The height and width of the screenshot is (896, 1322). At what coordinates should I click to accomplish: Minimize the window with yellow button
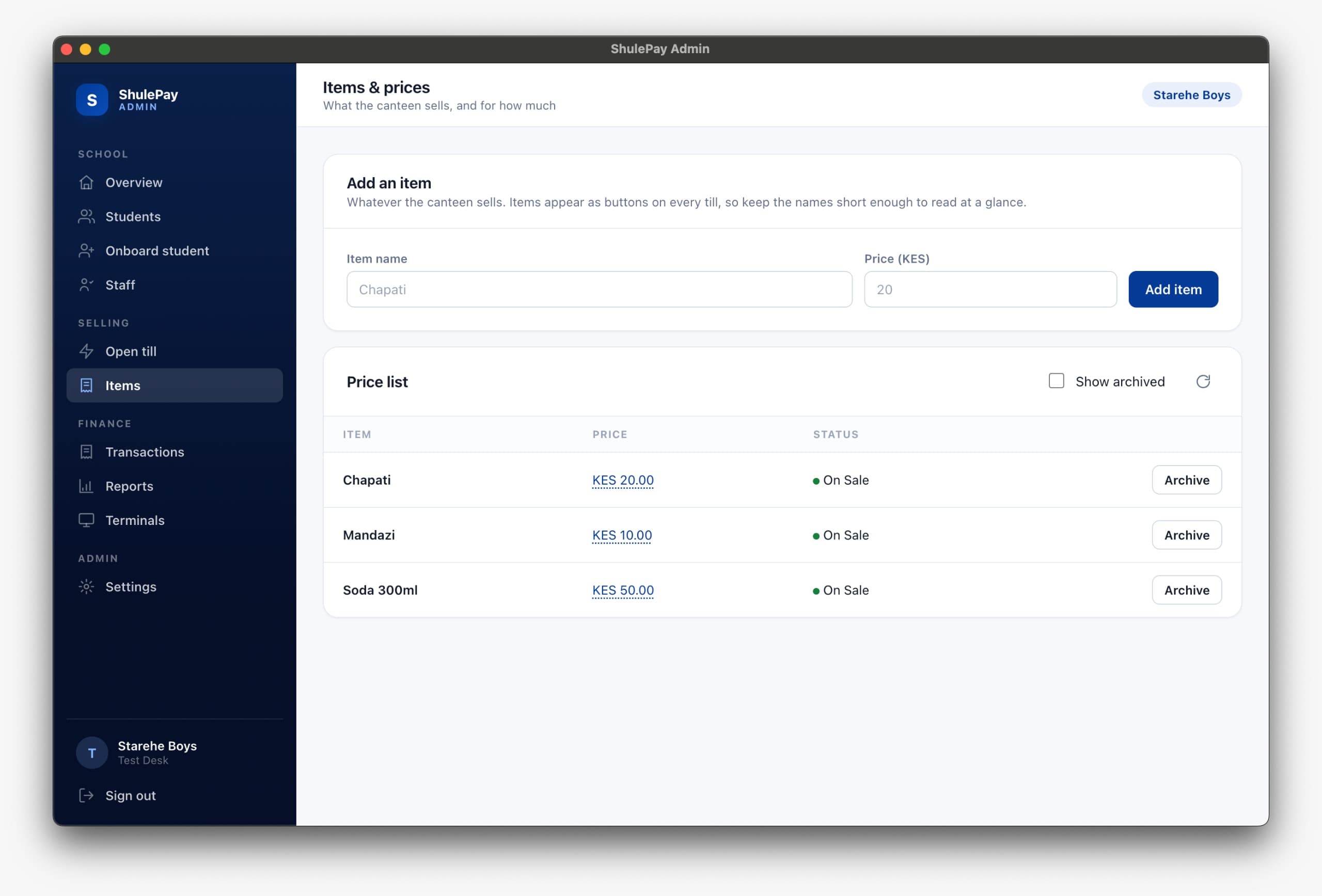[x=85, y=50]
